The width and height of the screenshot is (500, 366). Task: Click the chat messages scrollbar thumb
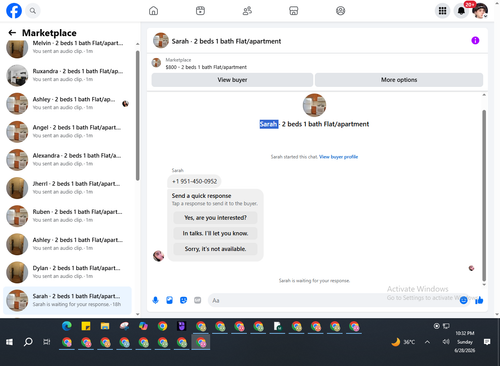click(484, 196)
